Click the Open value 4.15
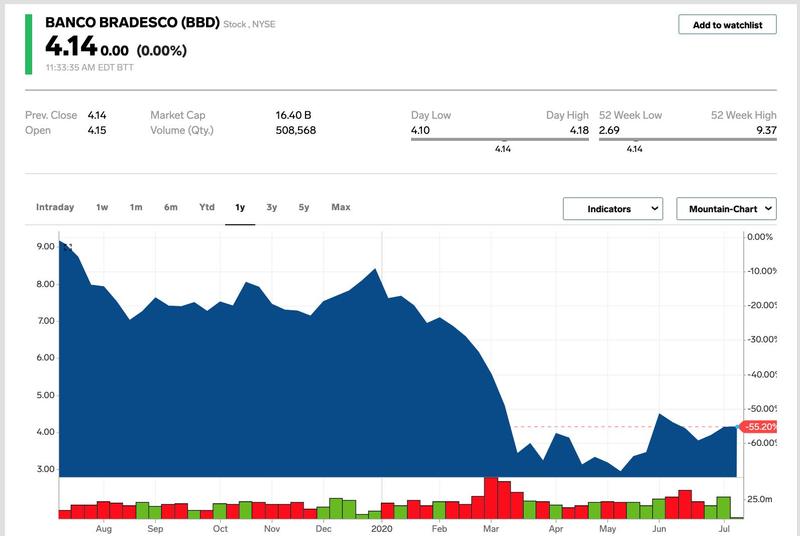 [x=97, y=131]
